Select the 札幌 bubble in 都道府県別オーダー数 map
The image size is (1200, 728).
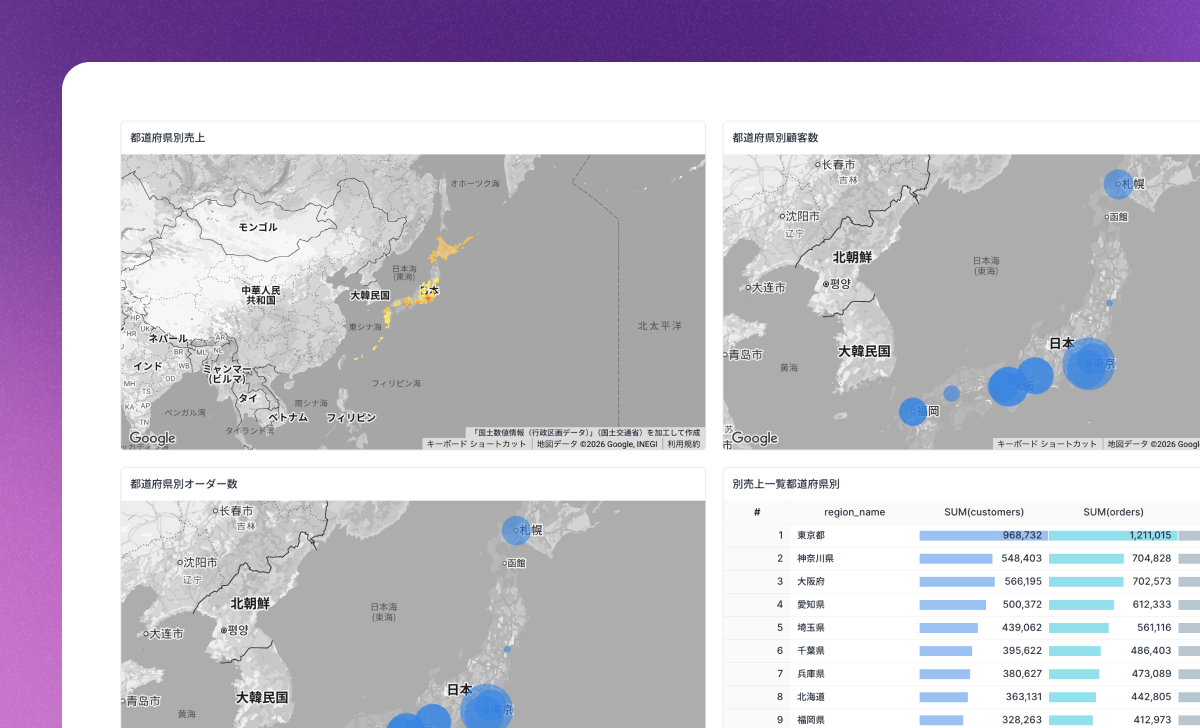point(516,530)
